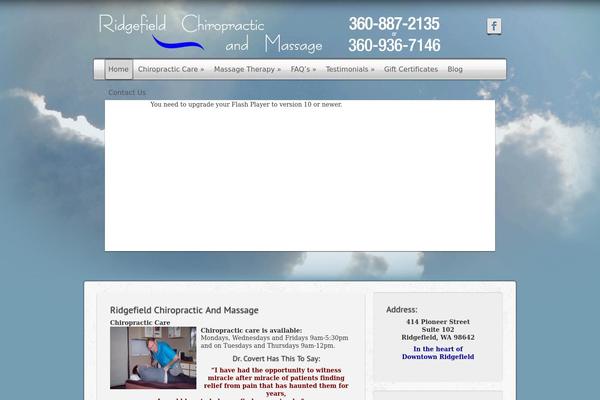This screenshot has width=600, height=400.
Task: Click the 360-887-2135 phone number
Action: [x=394, y=24]
